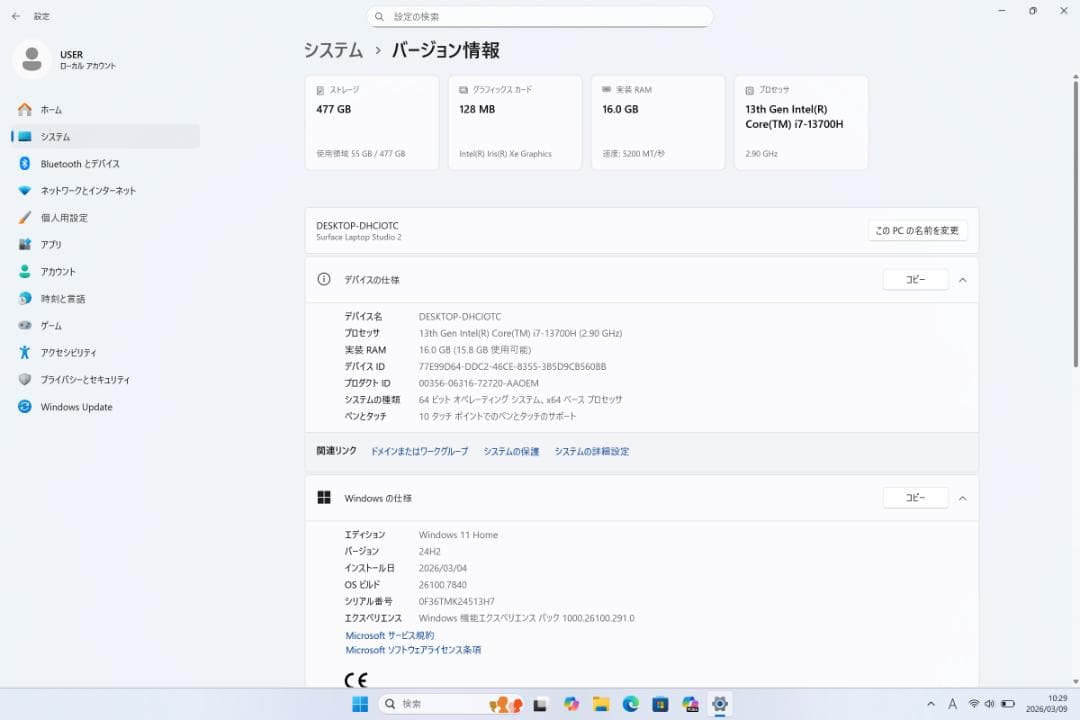Click the システム breadcrumb link

pyautogui.click(x=333, y=50)
